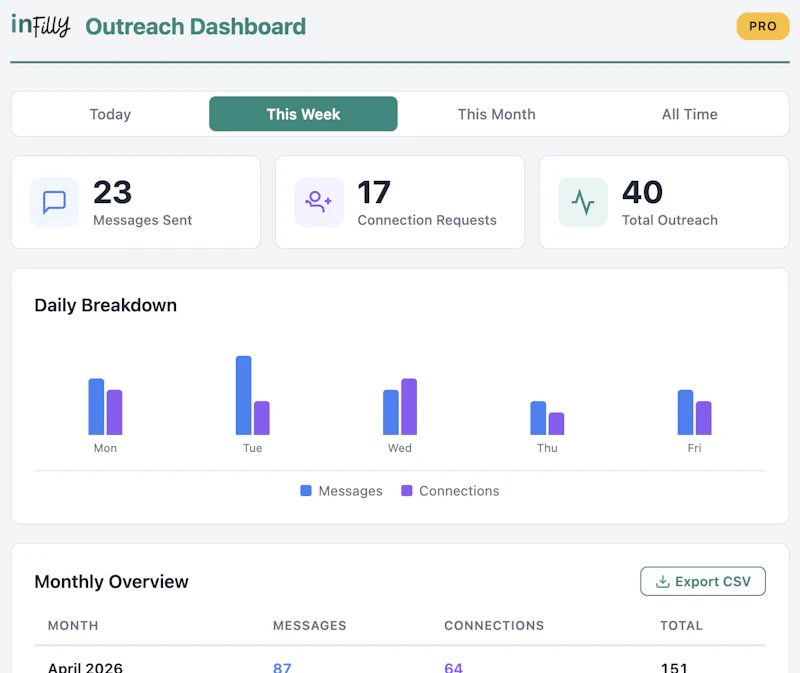Click the MESSAGES column header
800x673 pixels.
pos(310,626)
